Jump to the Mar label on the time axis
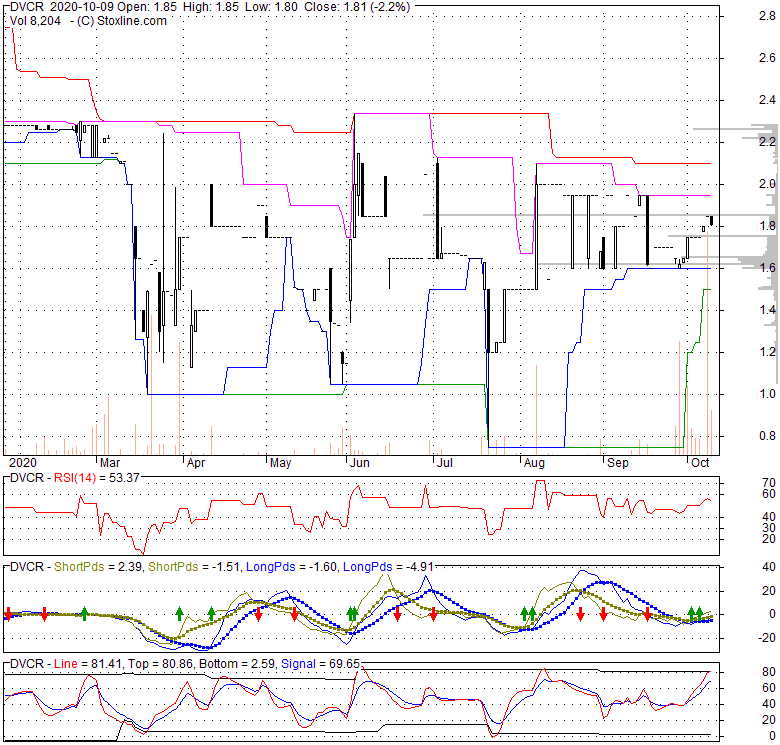This screenshot has width=780, height=745. tap(110, 463)
